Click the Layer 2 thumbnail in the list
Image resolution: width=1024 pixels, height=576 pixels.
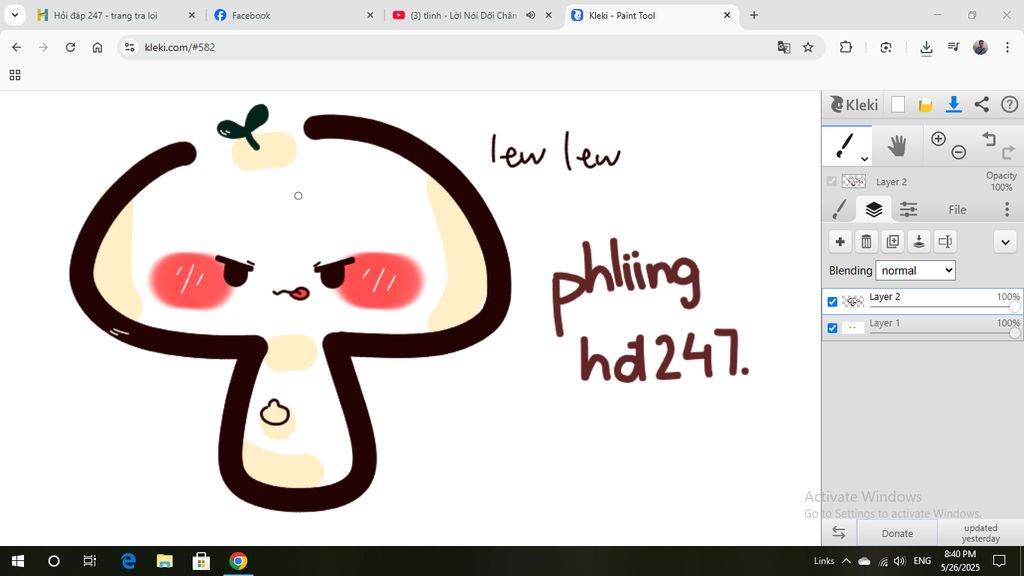pyautogui.click(x=853, y=302)
